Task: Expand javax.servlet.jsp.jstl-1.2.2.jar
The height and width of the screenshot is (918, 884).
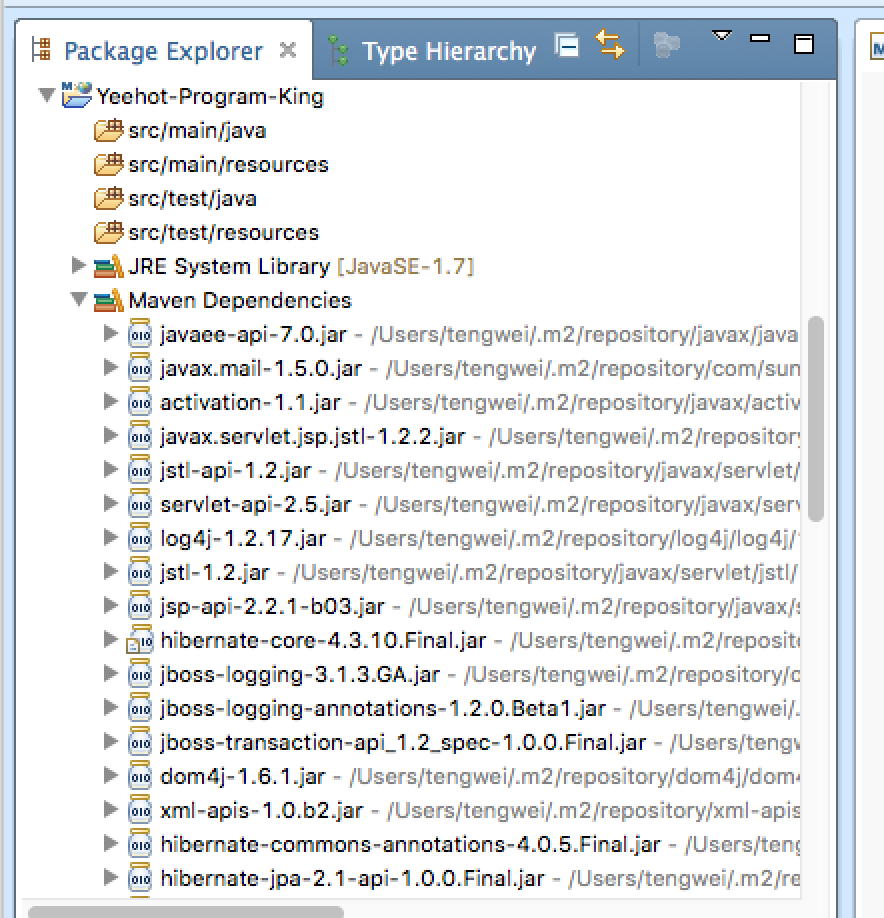Action: (110, 436)
